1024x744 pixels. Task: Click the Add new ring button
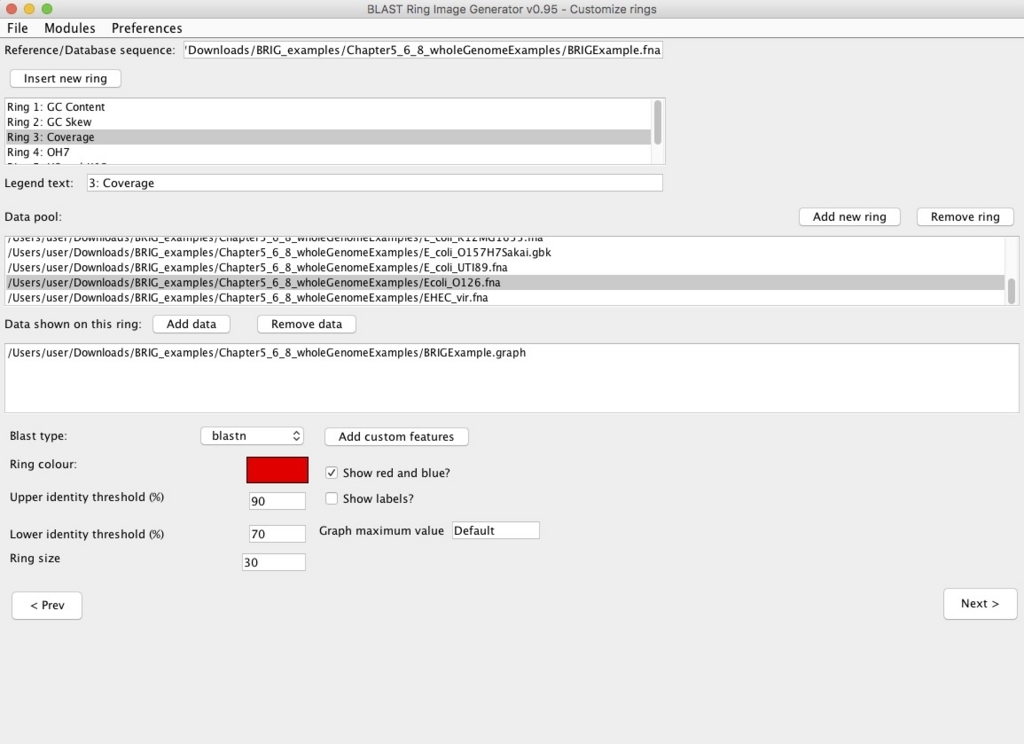(850, 217)
